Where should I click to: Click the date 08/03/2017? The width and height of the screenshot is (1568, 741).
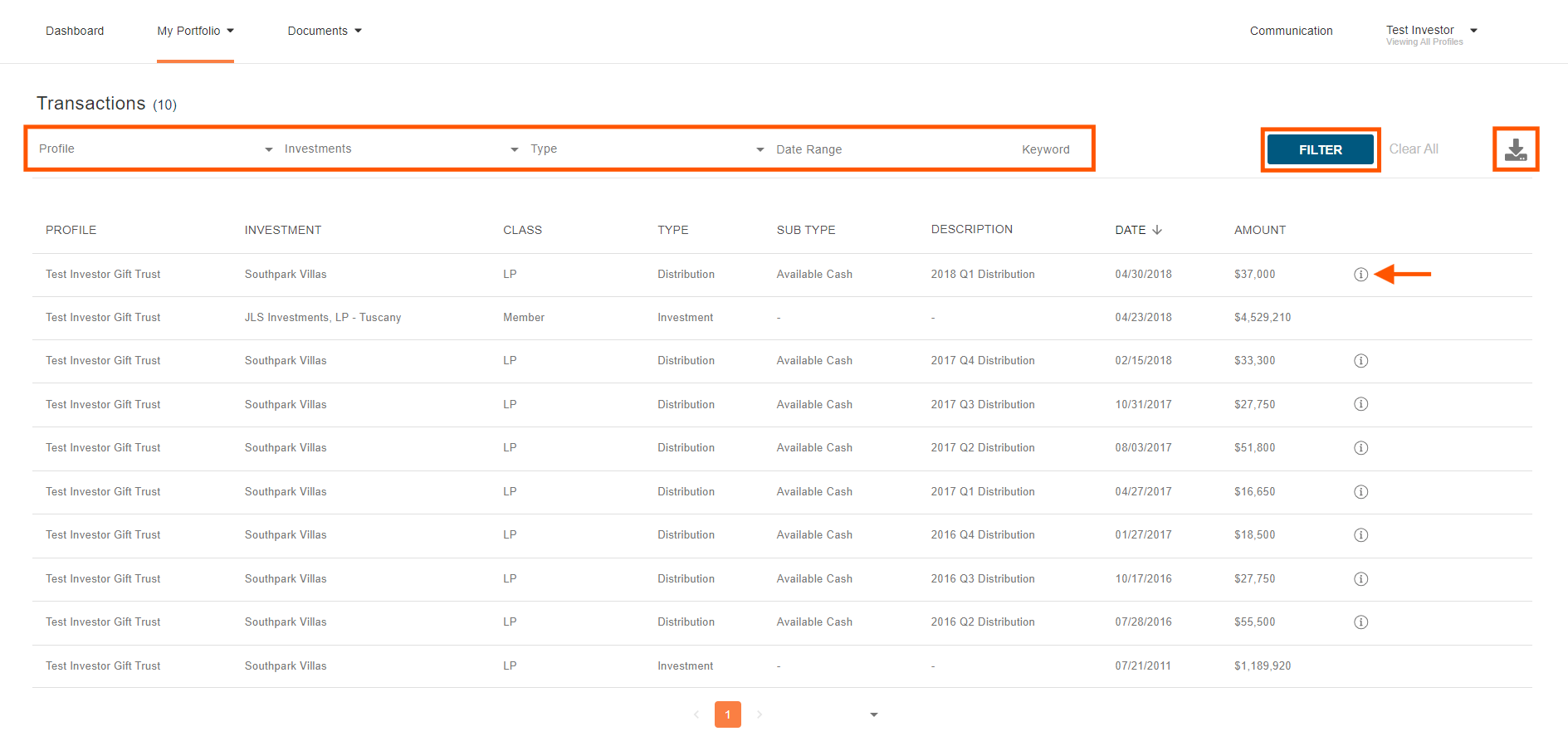coord(1143,448)
